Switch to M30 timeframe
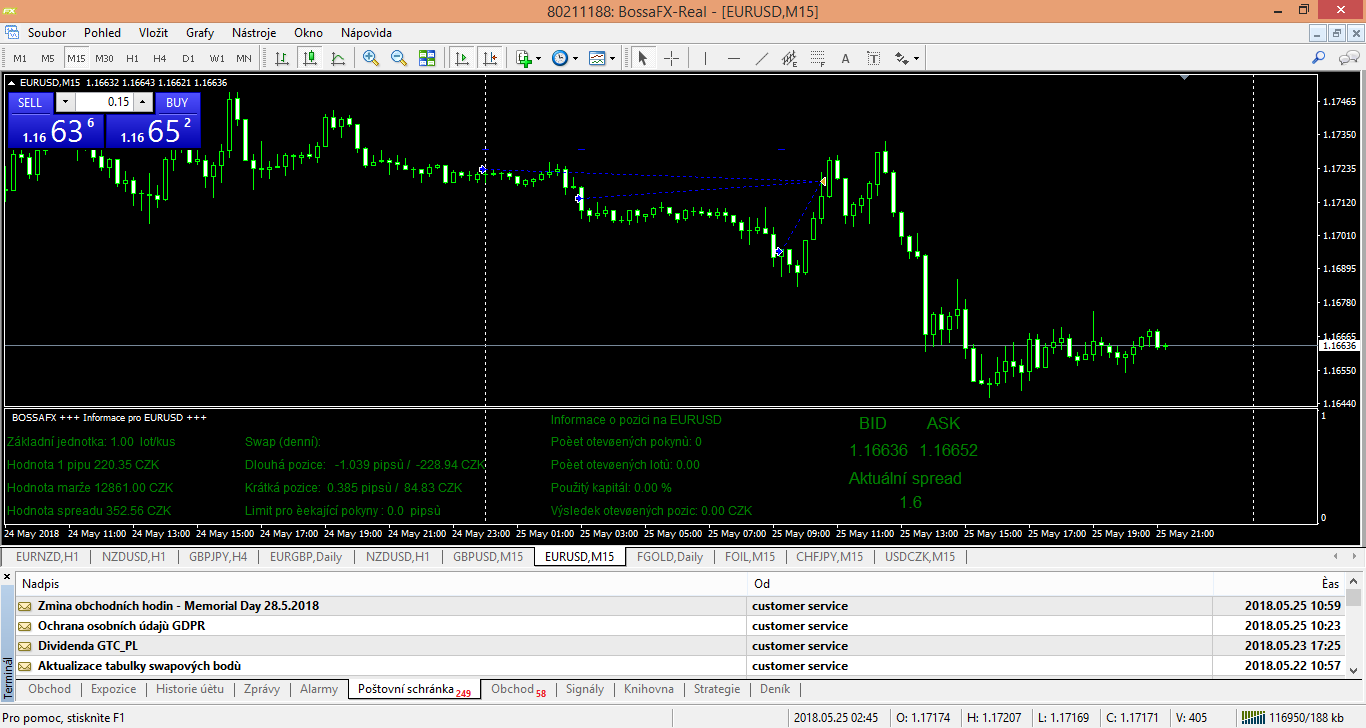 104,58
